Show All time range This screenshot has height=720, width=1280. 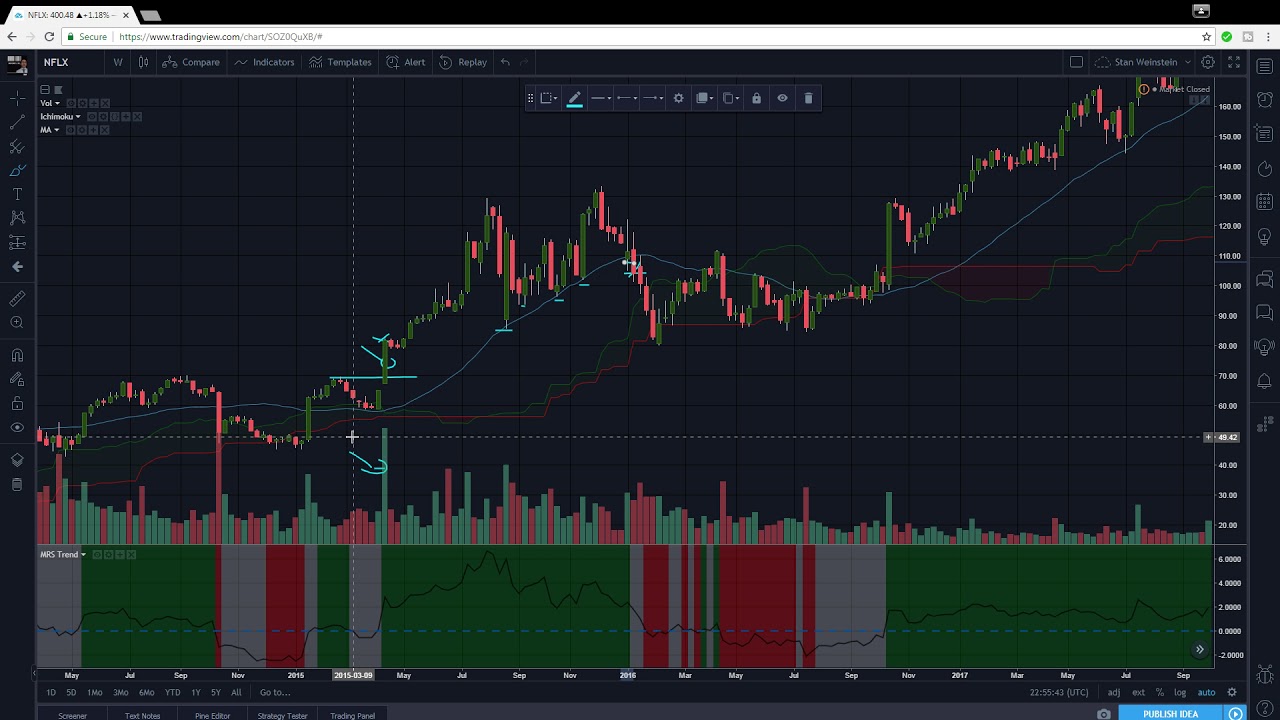click(236, 692)
